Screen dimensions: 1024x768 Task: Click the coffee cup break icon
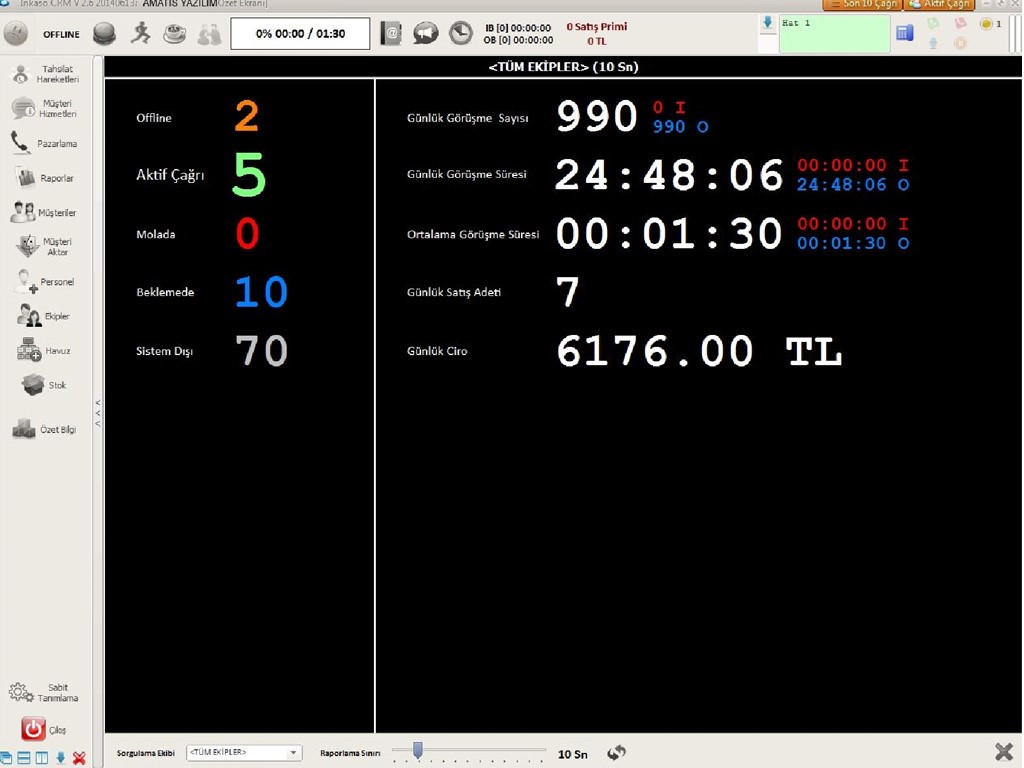click(175, 34)
